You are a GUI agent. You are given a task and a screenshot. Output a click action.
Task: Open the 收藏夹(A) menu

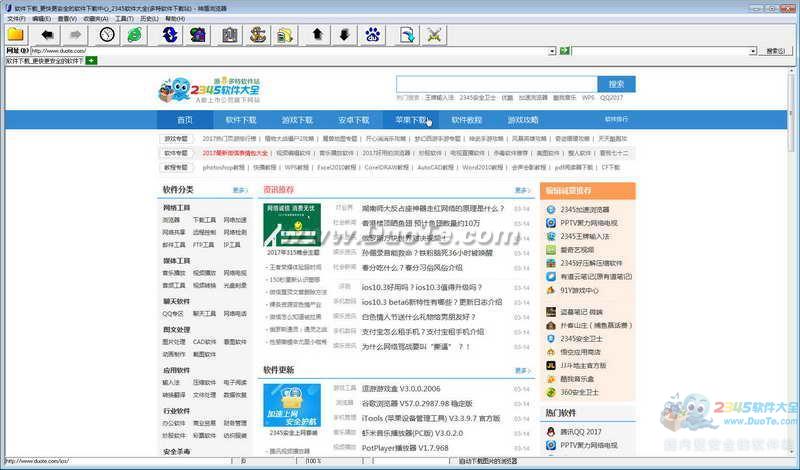(x=95, y=19)
